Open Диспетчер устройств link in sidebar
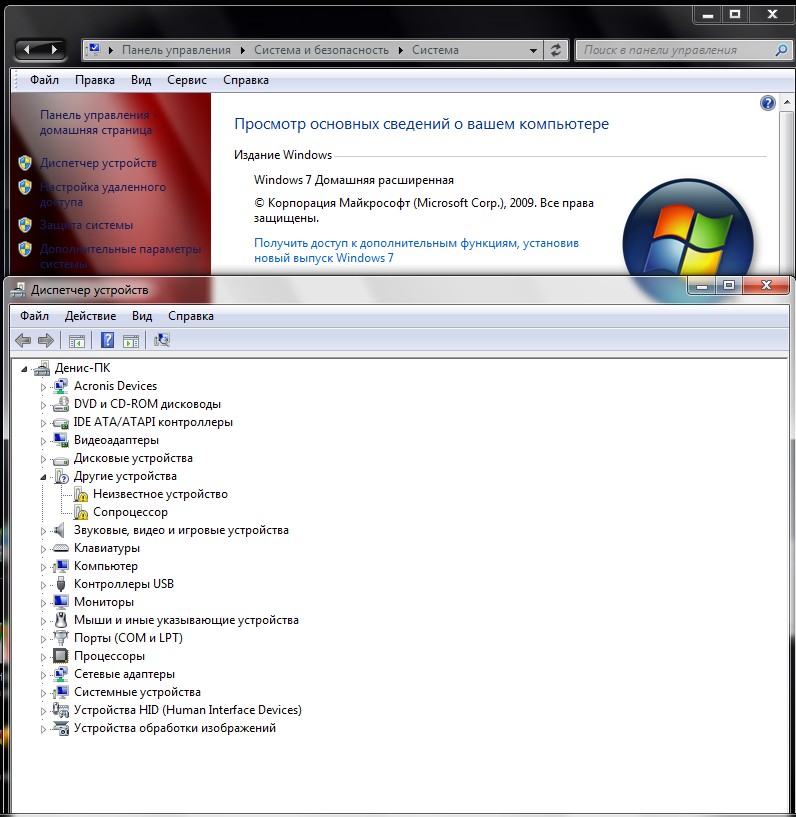Image resolution: width=796 pixels, height=817 pixels. pyautogui.click(x=98, y=163)
